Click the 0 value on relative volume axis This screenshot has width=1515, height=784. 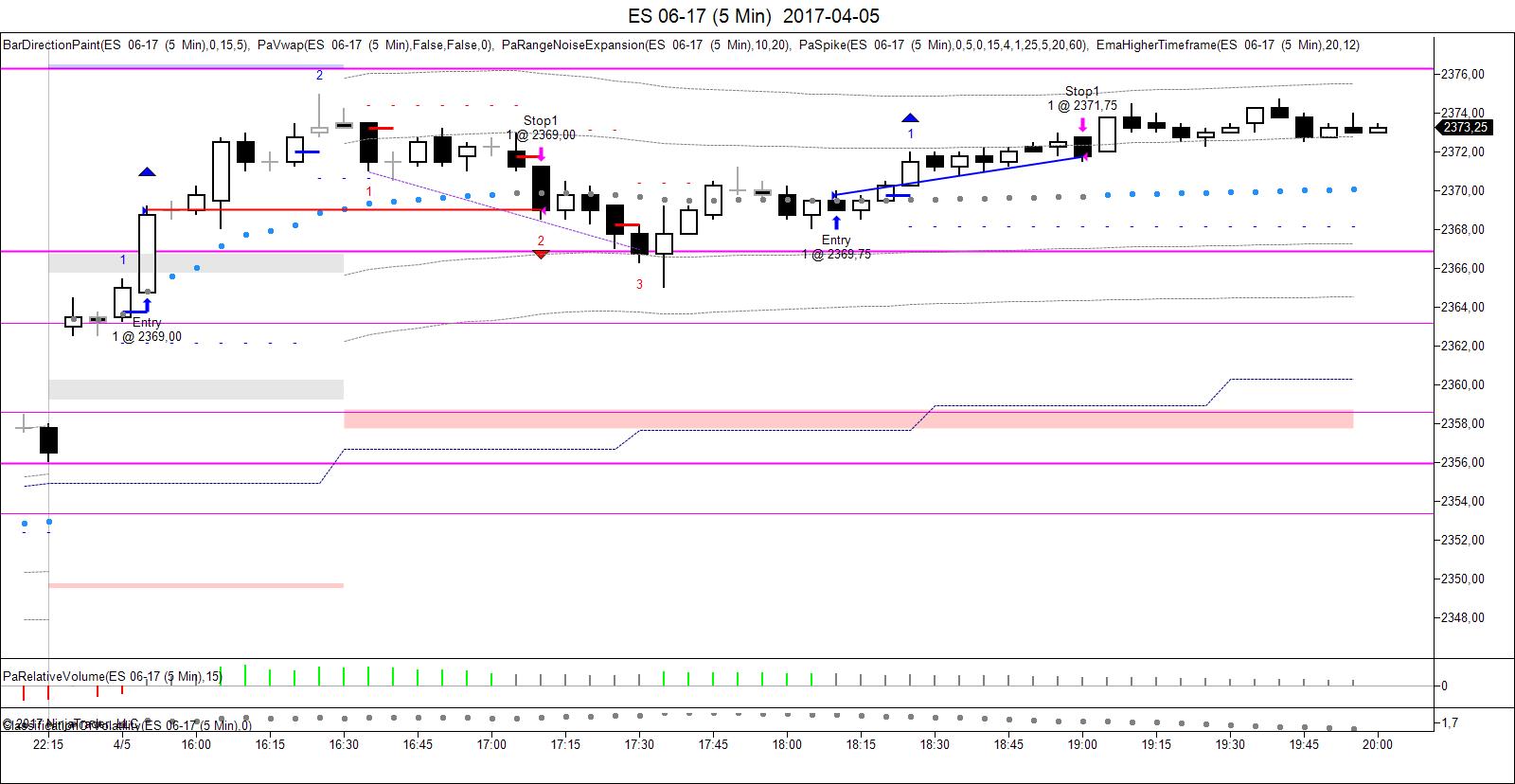click(1444, 686)
